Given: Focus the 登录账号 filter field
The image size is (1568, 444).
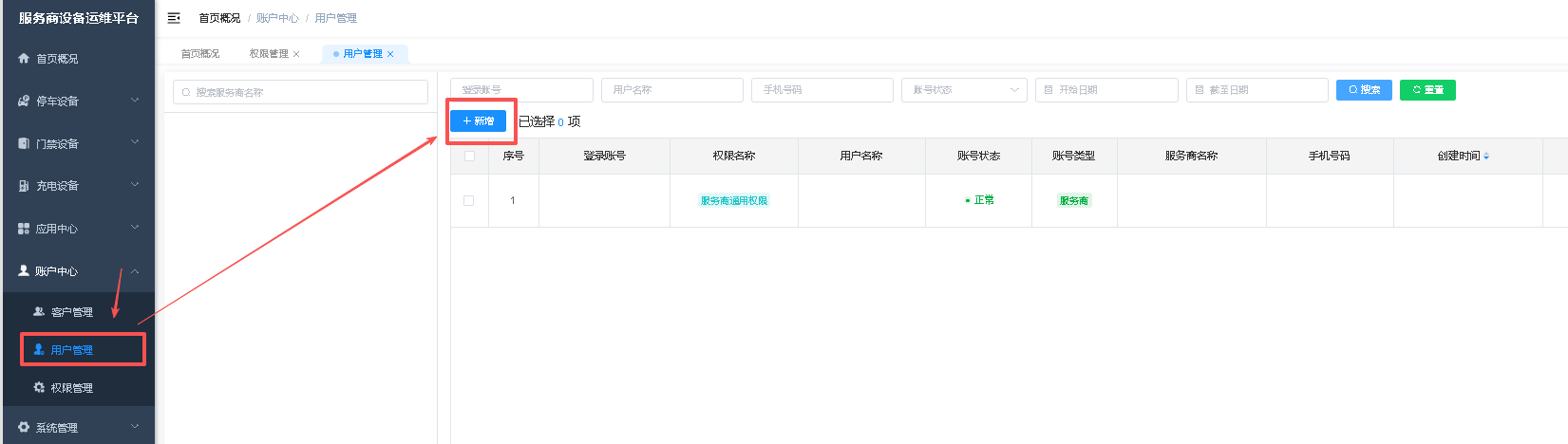Looking at the screenshot, I should click(x=521, y=89).
